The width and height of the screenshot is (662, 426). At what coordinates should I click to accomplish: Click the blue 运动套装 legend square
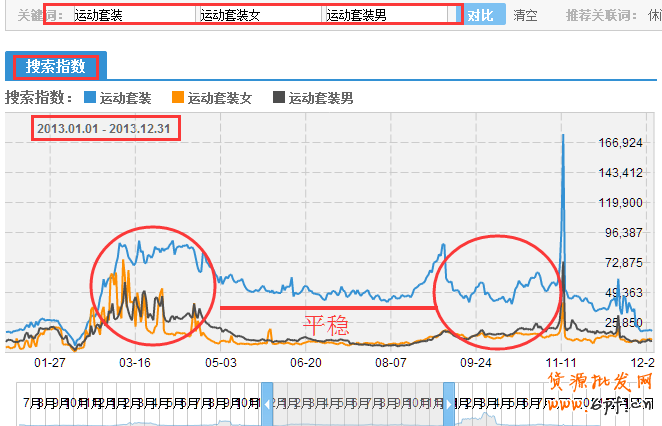tap(90, 98)
